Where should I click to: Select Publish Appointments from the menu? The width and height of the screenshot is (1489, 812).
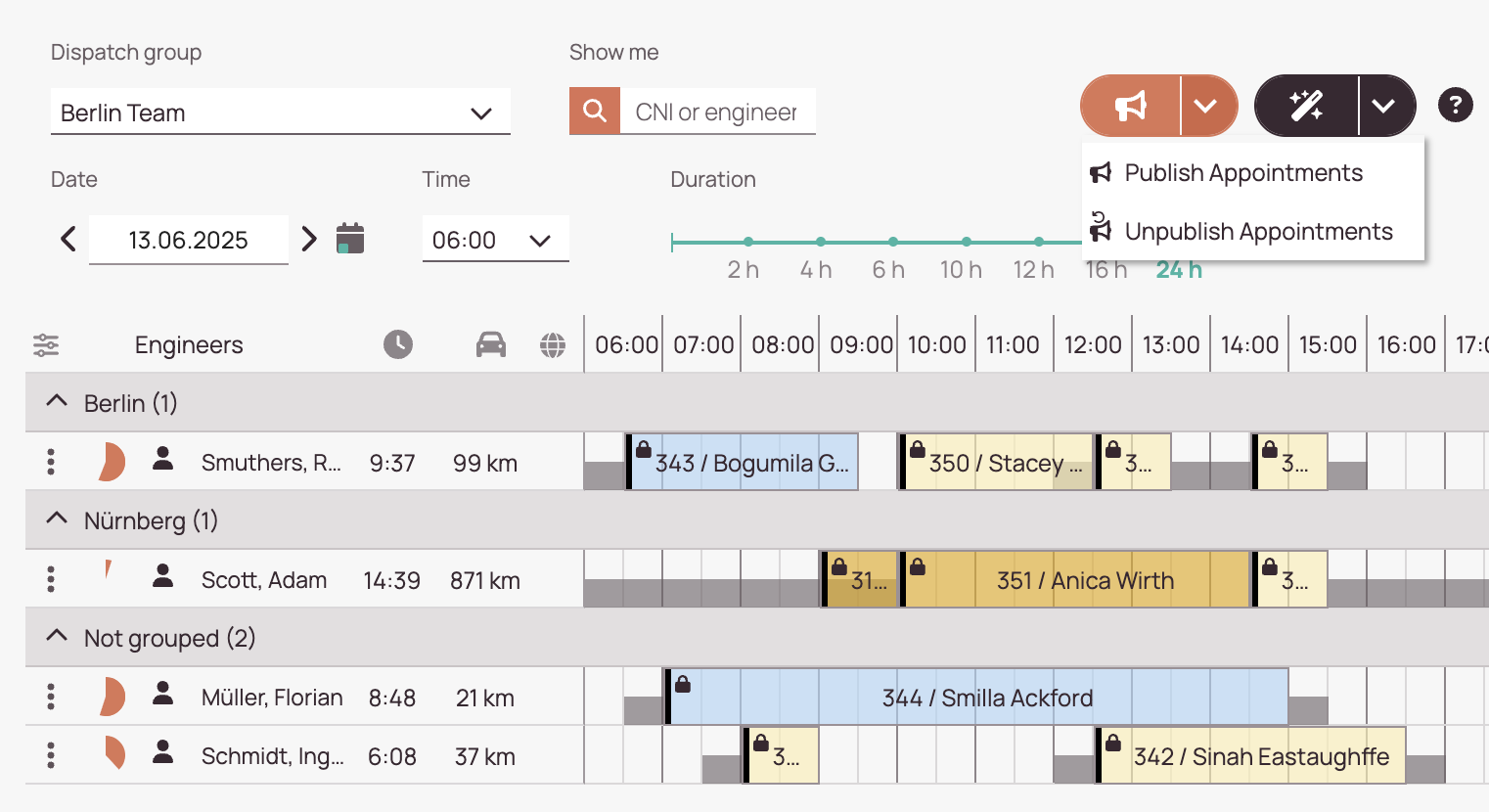click(x=1242, y=173)
